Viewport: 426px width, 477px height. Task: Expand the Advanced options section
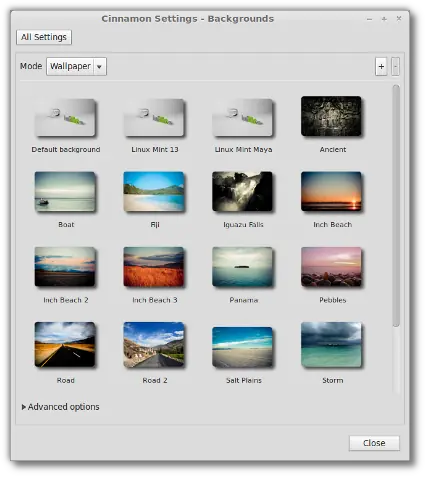tap(60, 407)
